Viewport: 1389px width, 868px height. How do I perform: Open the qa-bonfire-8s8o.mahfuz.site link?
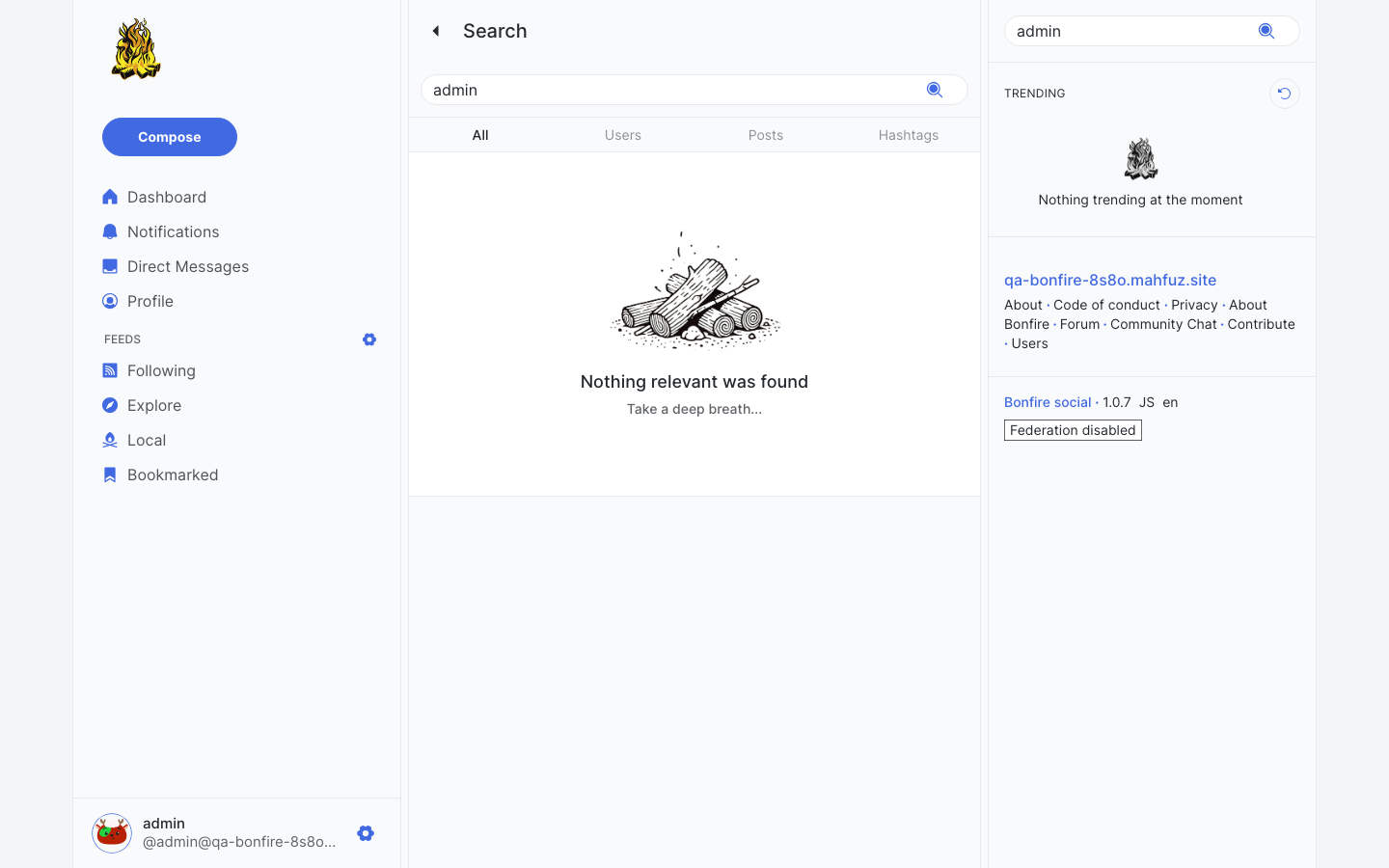(x=1110, y=280)
